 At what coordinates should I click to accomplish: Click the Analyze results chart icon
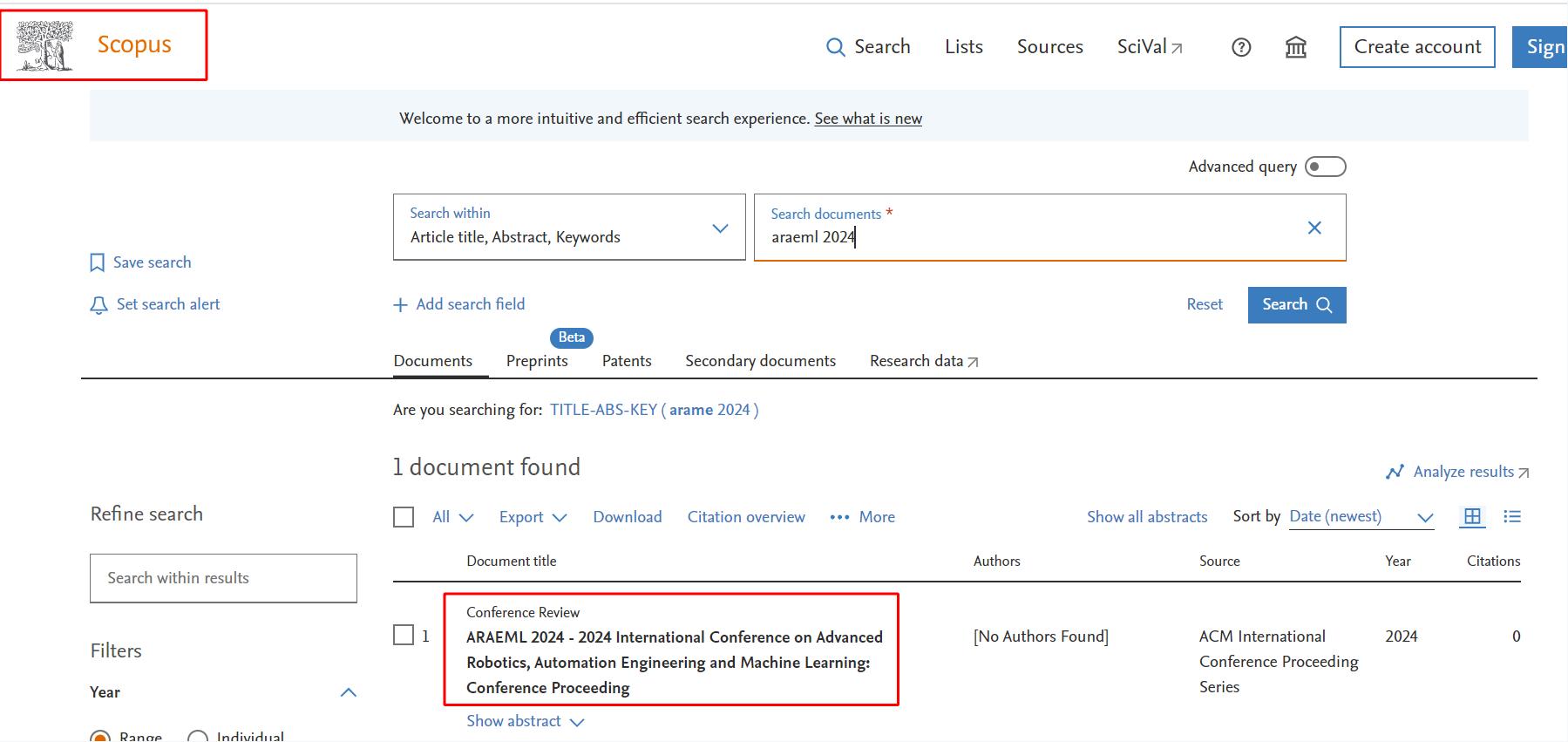(1395, 472)
